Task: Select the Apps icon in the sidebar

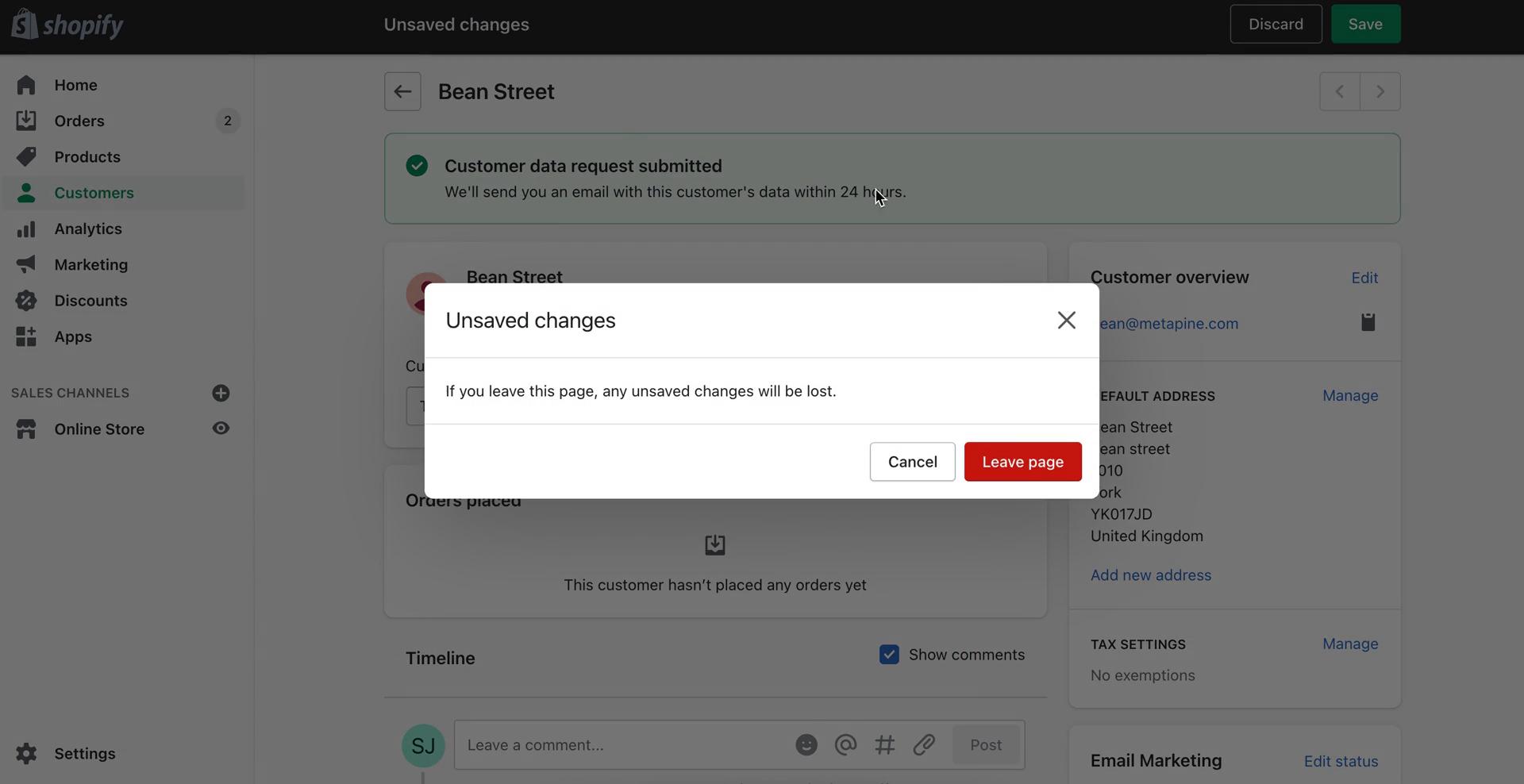Action: (x=26, y=336)
